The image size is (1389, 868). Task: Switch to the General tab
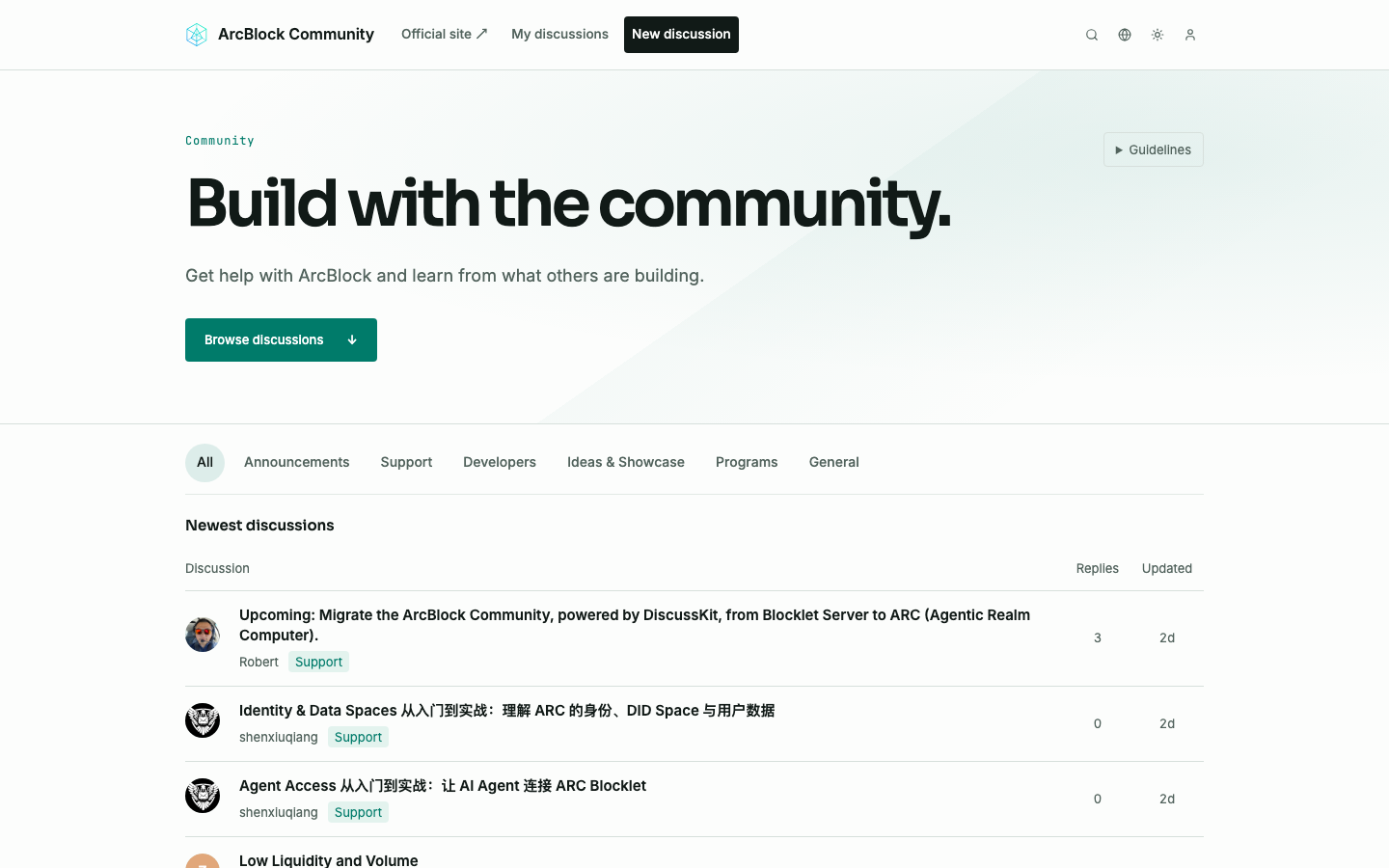pos(834,462)
